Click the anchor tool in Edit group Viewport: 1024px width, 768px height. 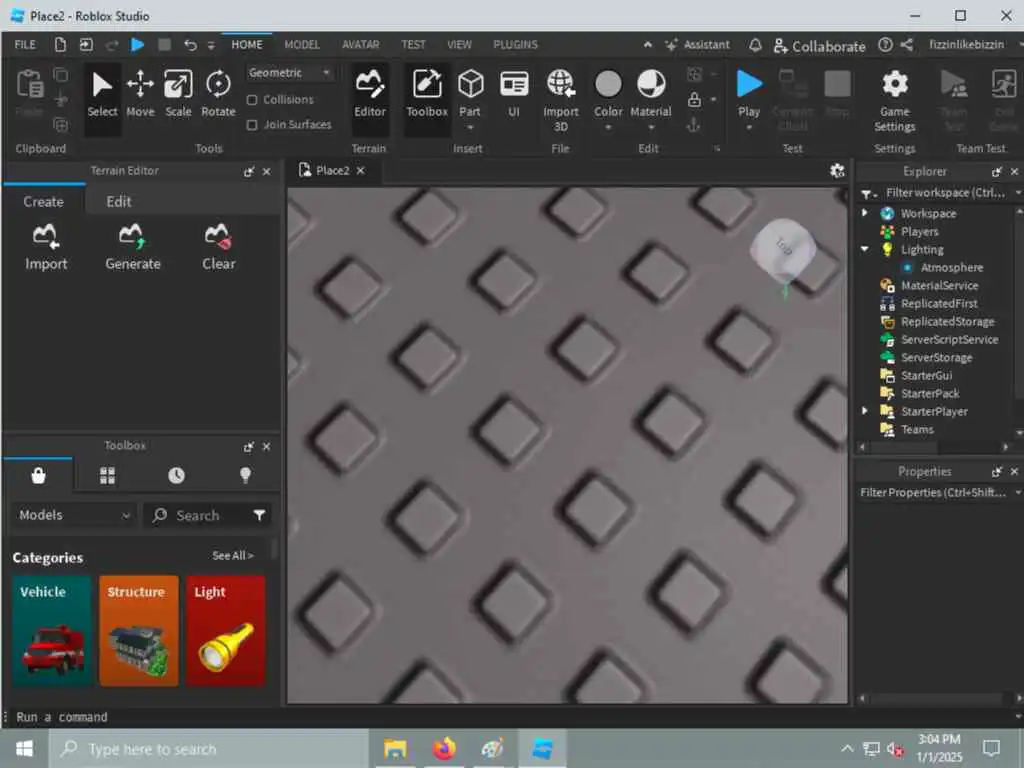pyautogui.click(x=694, y=124)
